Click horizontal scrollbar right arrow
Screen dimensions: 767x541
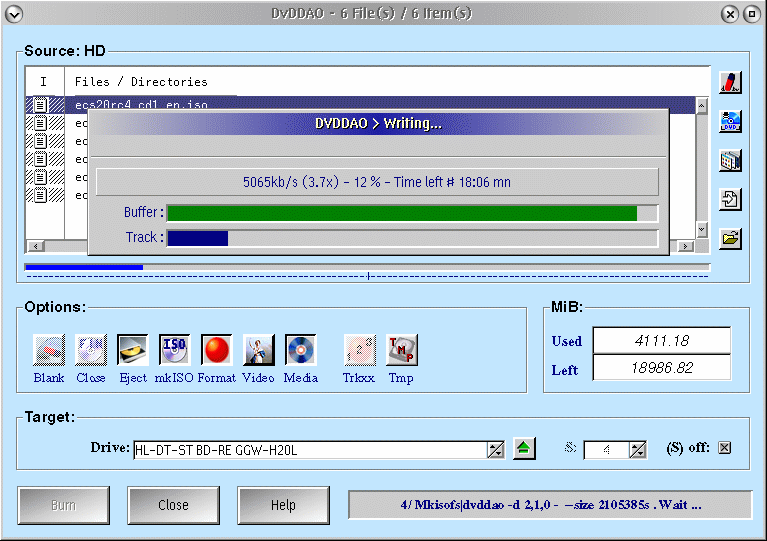(685, 246)
